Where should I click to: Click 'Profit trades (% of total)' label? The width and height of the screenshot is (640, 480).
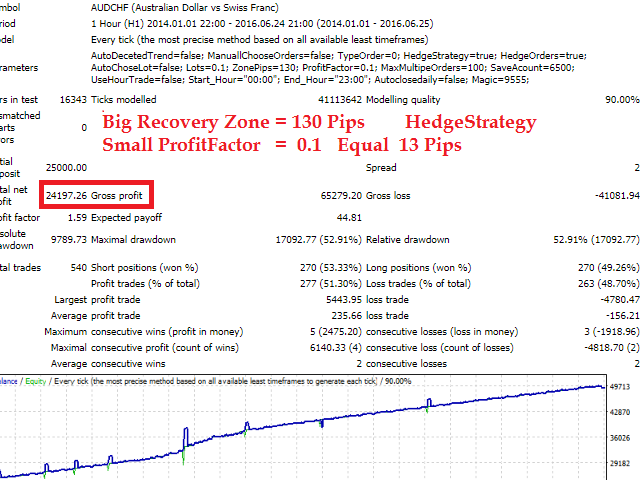(145, 284)
